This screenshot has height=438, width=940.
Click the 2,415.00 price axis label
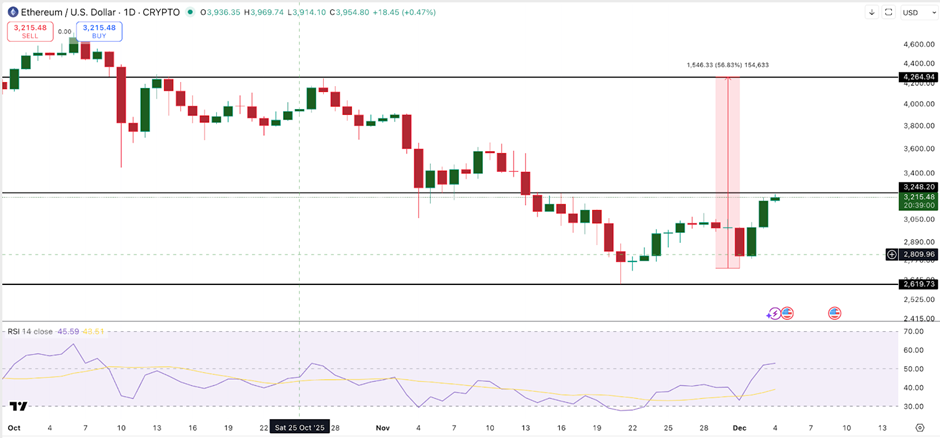point(917,318)
